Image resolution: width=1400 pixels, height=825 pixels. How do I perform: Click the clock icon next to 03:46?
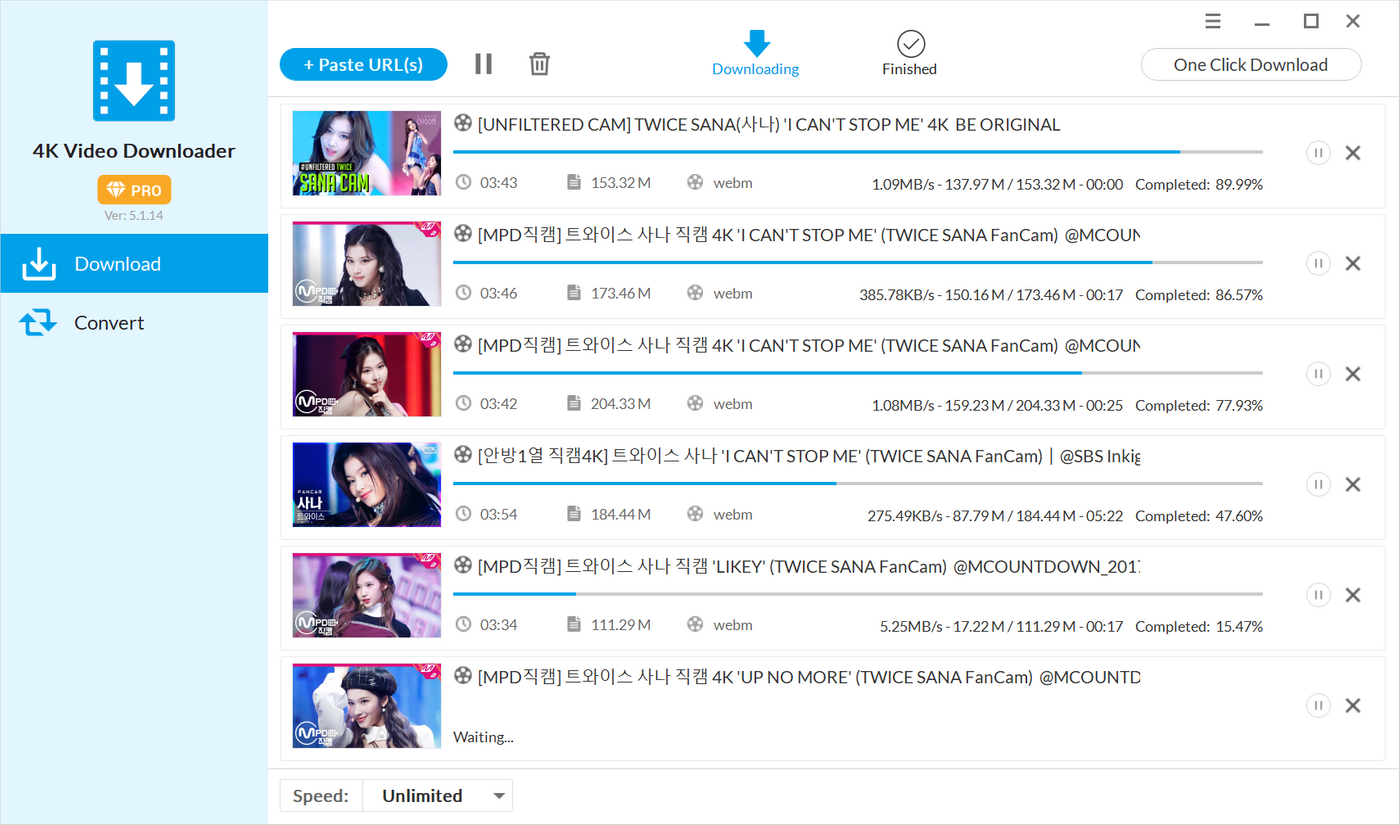click(x=463, y=293)
